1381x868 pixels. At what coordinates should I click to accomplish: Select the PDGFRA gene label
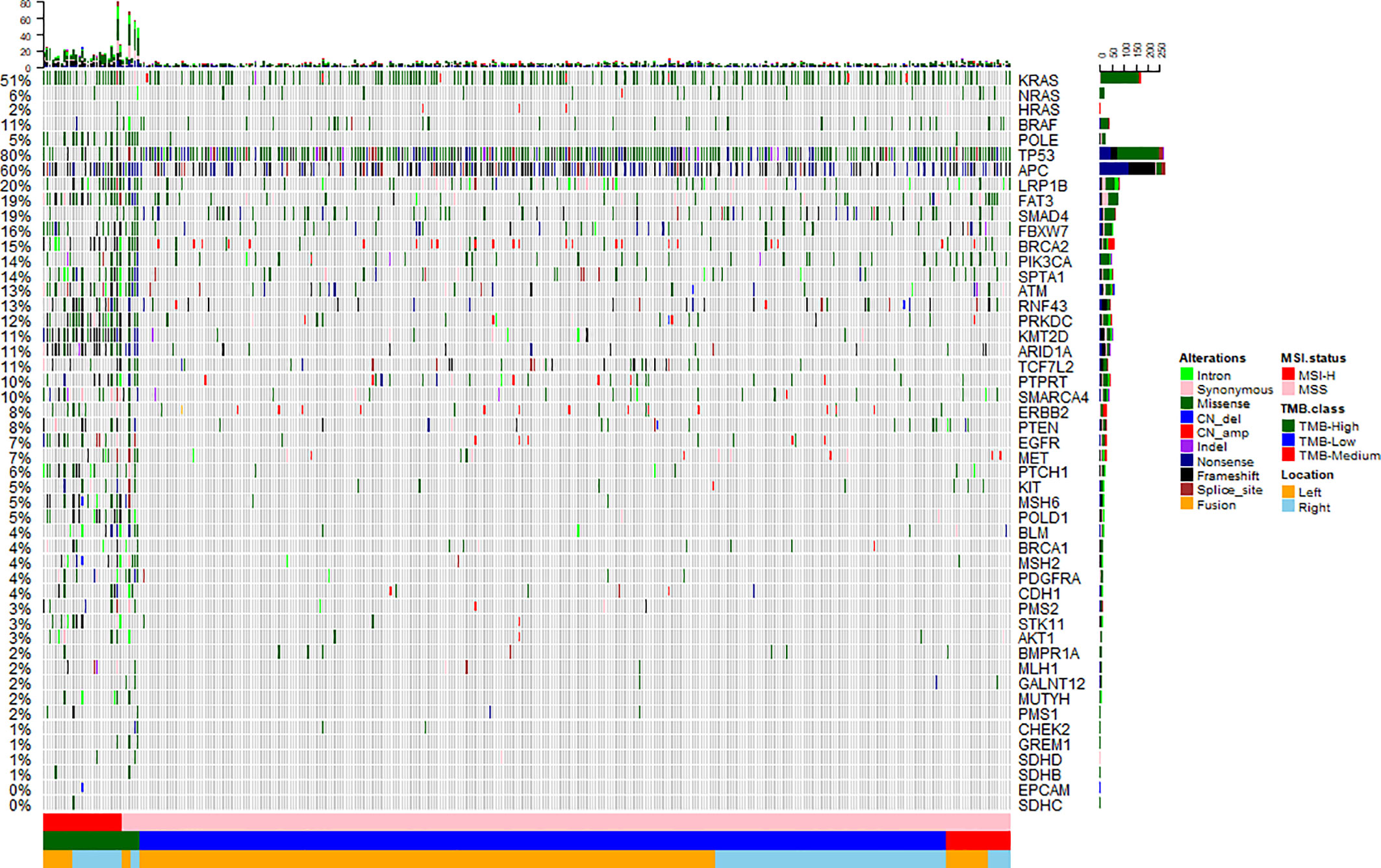point(1049,578)
